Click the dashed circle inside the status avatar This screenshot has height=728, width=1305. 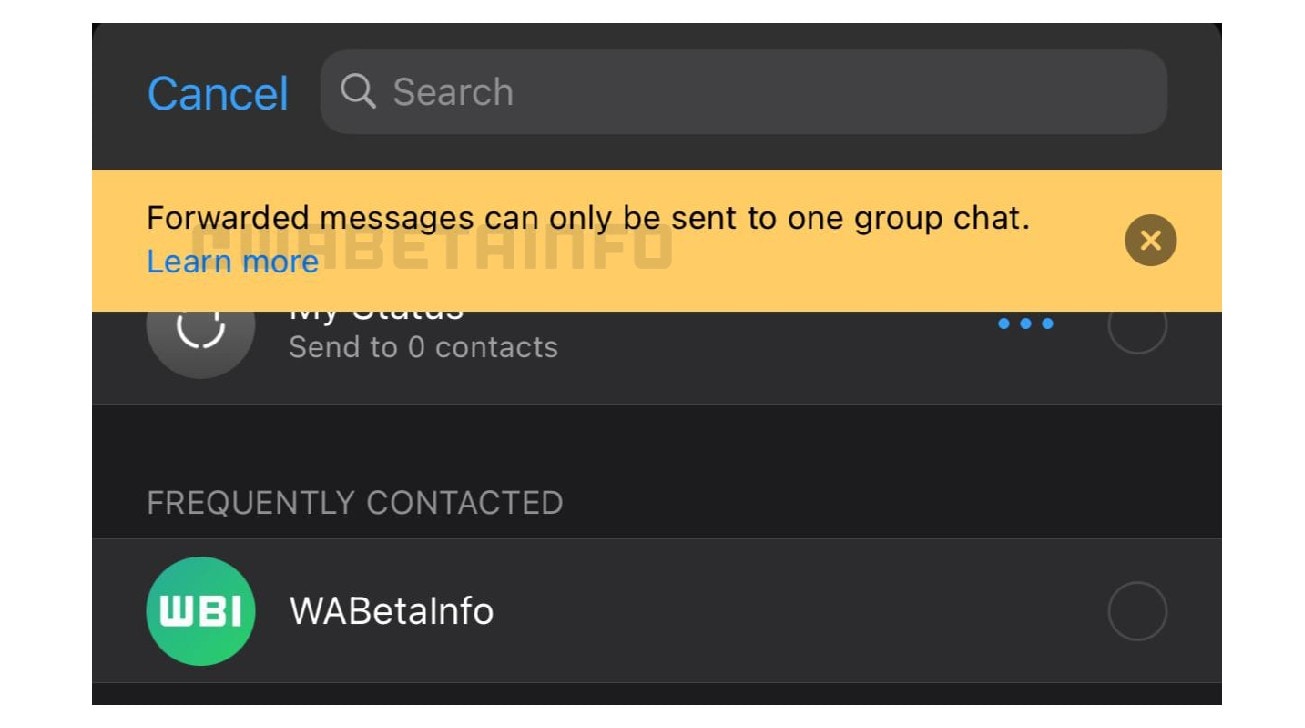click(x=201, y=329)
